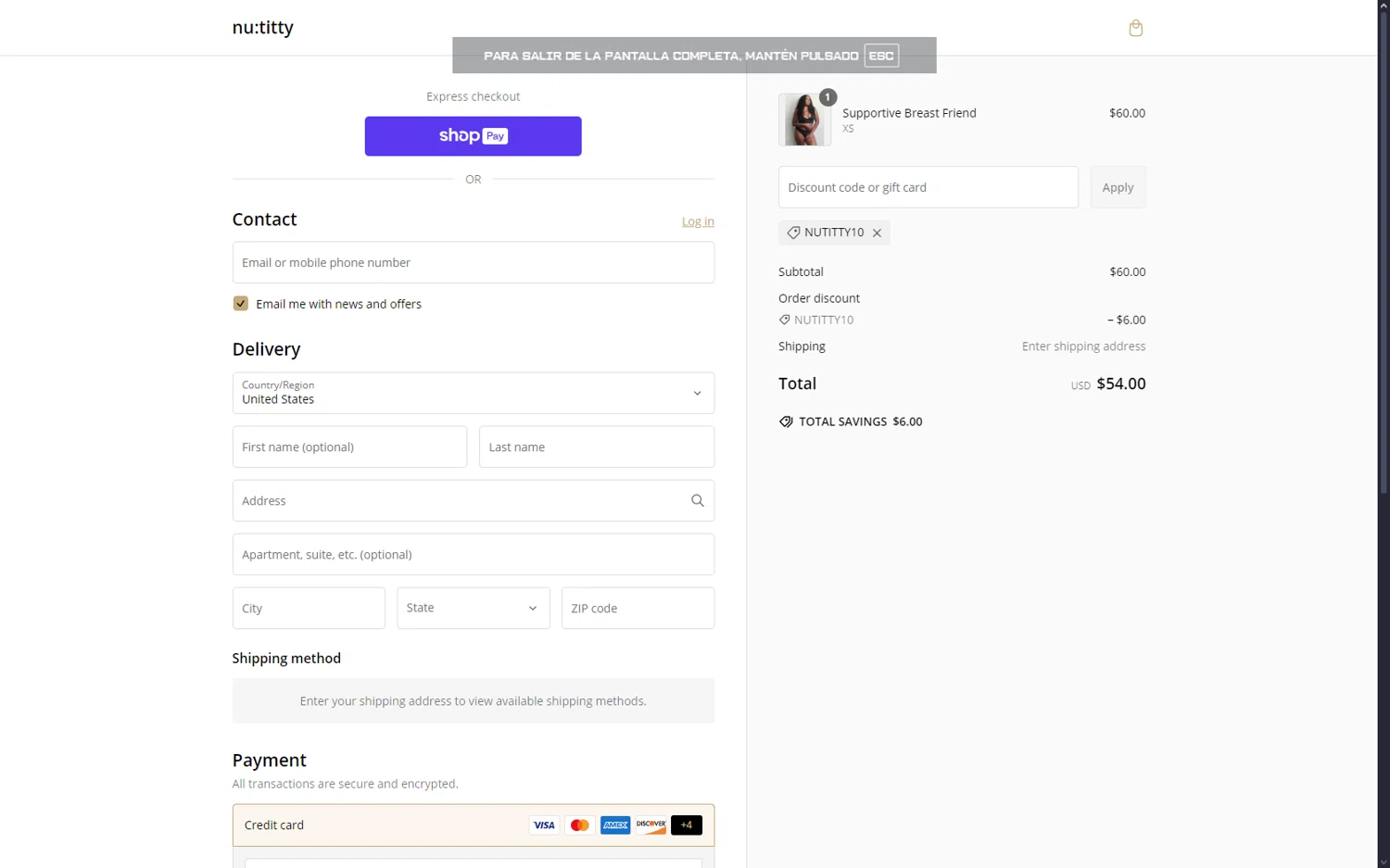Click the Mastercard icon
Viewport: 1390px width, 868px height.
[580, 824]
